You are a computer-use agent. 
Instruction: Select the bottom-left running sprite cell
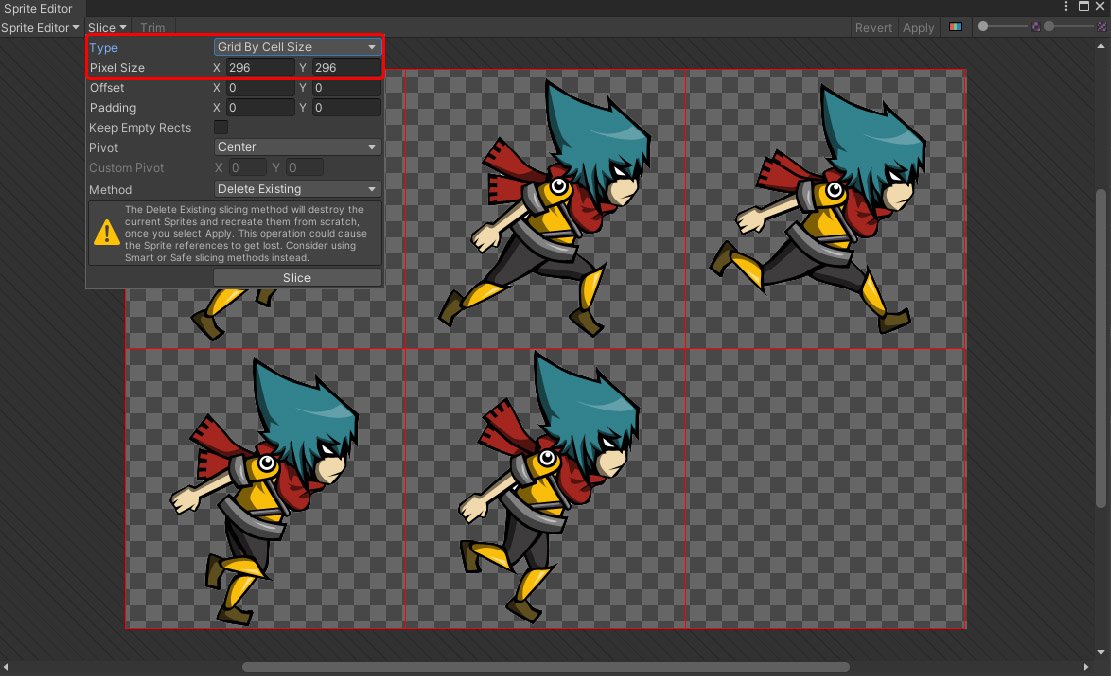pyautogui.click(x=264, y=488)
